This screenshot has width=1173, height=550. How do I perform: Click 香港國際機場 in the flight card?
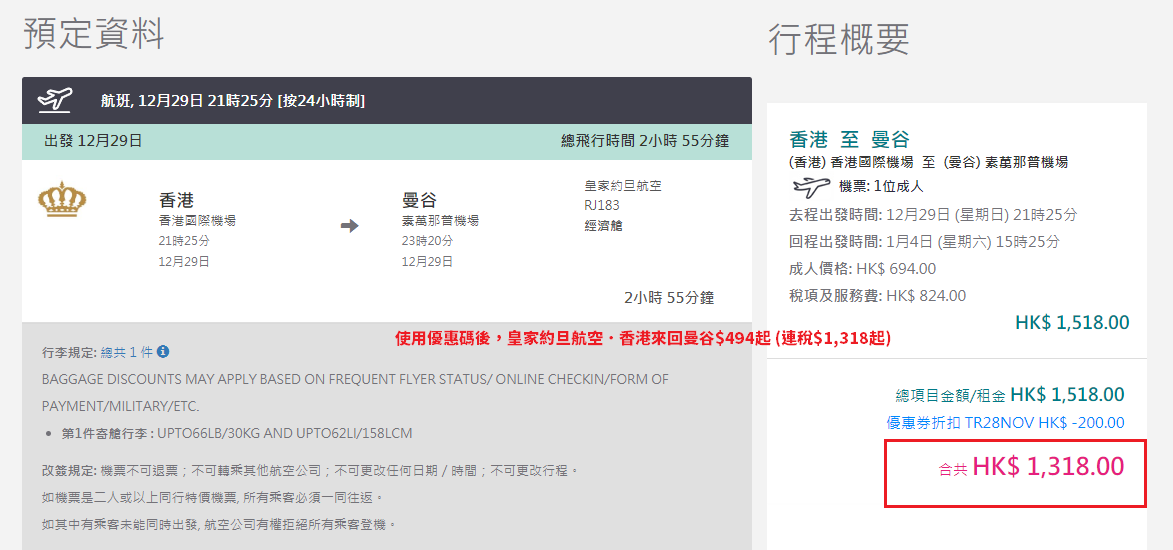click(197, 221)
